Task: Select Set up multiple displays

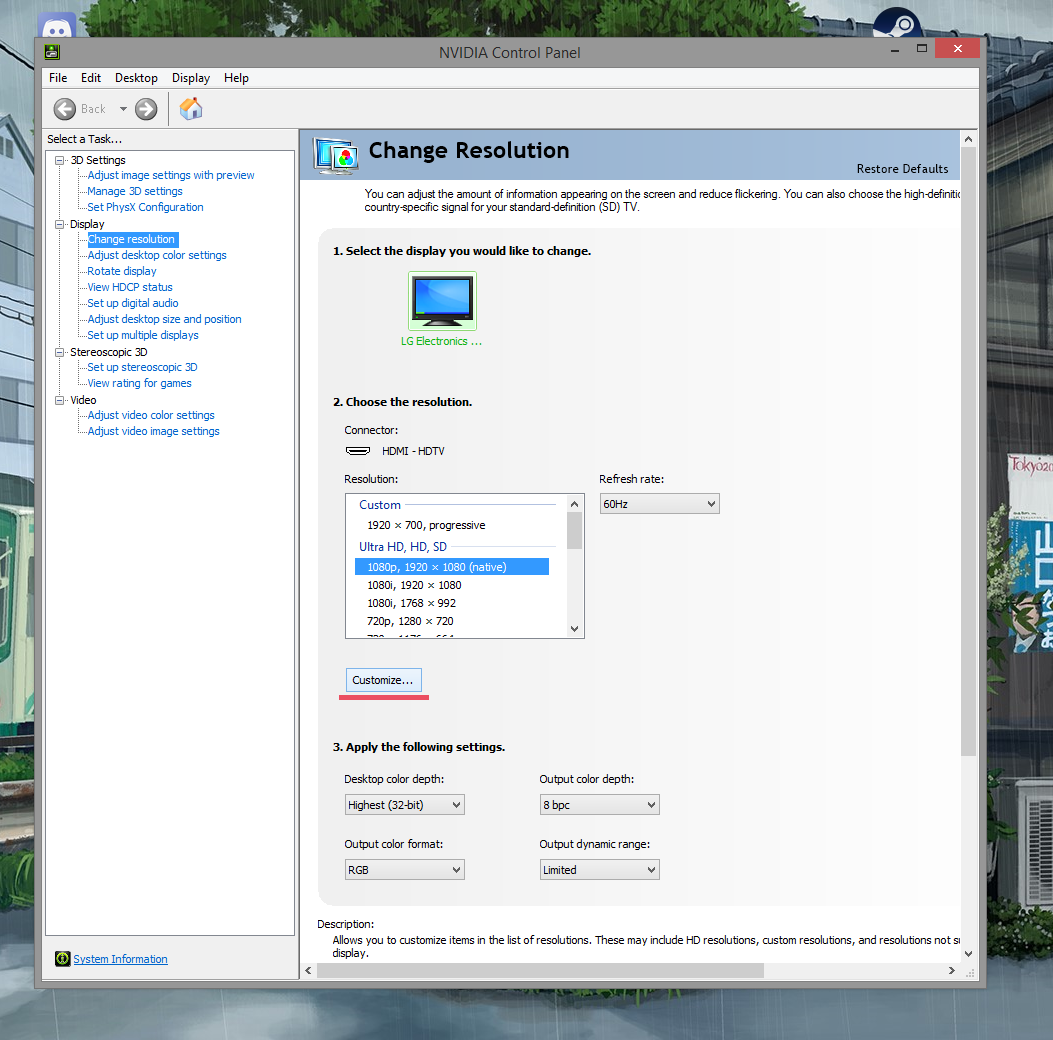Action: coord(142,335)
